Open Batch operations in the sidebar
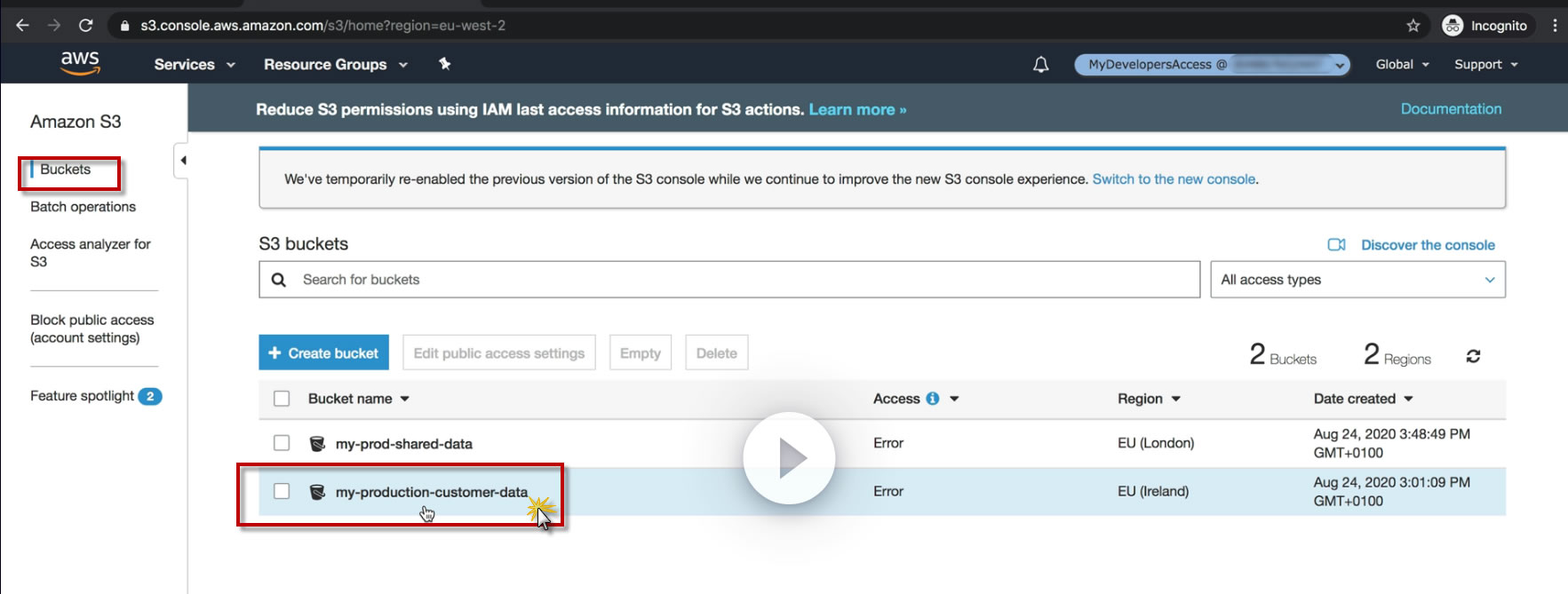This screenshot has width=1568, height=594. pyautogui.click(x=83, y=207)
